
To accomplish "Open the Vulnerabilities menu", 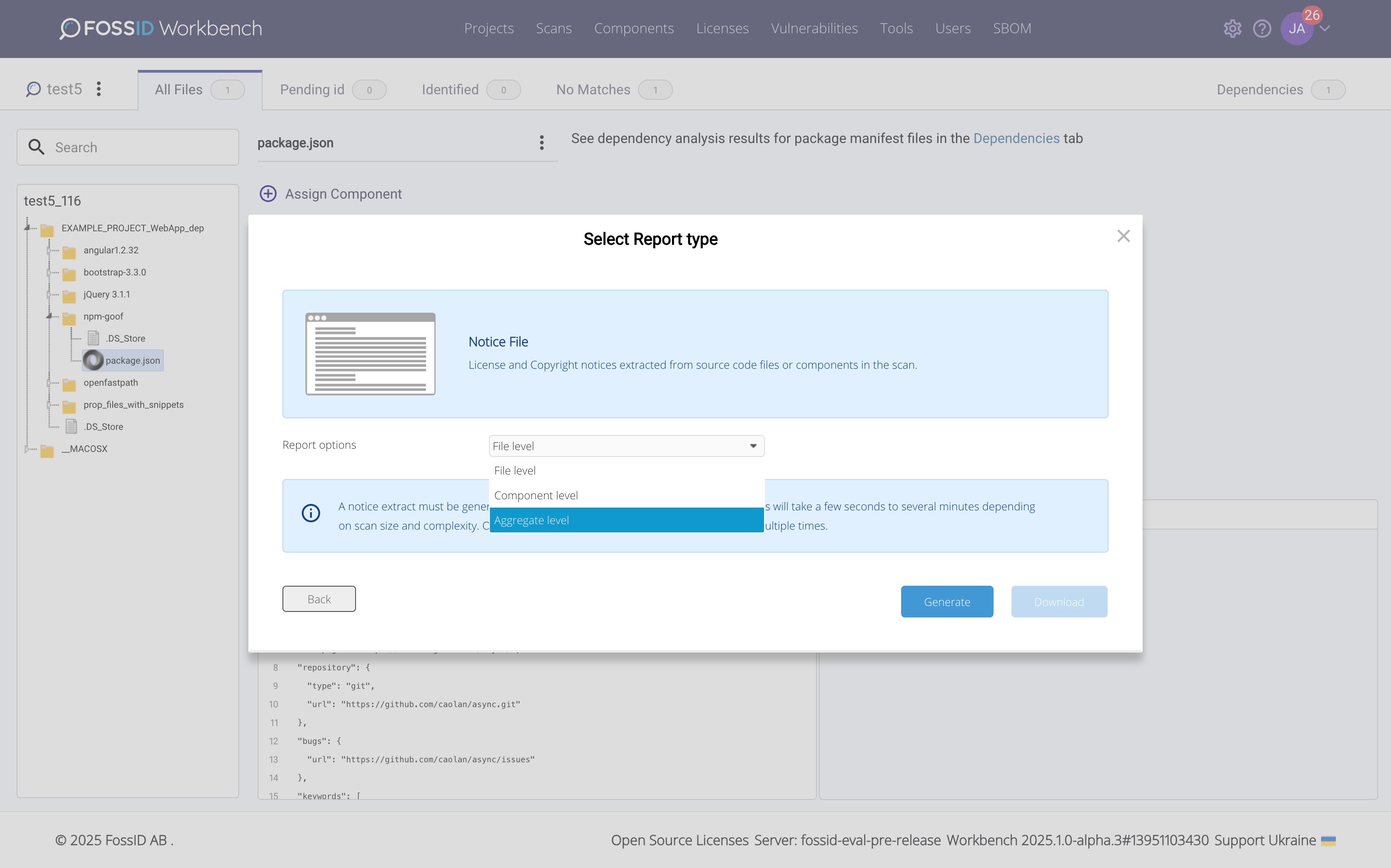I will click(x=814, y=28).
